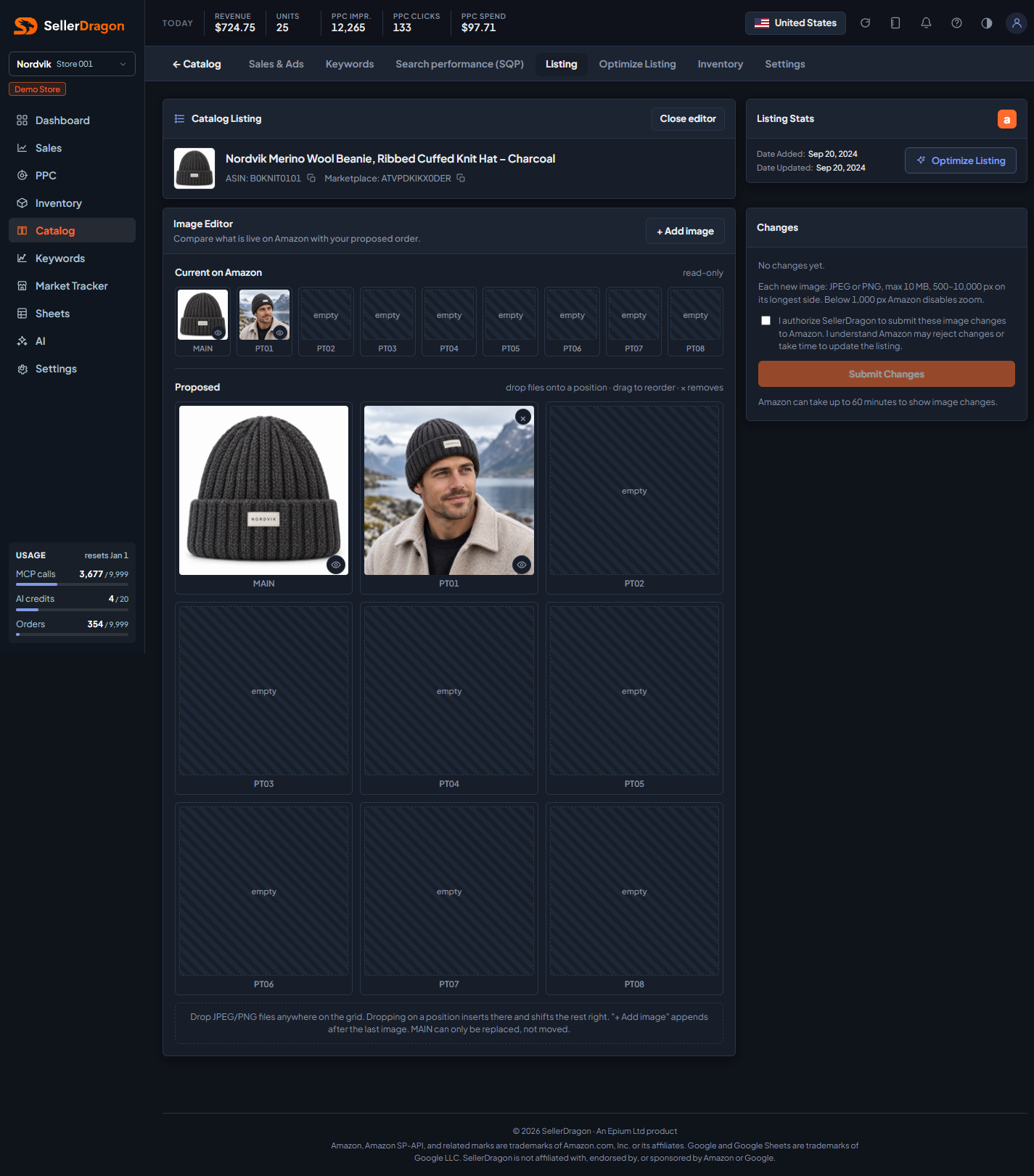Click the SellerDragon logo icon
The height and width of the screenshot is (1176, 1034).
tap(25, 26)
